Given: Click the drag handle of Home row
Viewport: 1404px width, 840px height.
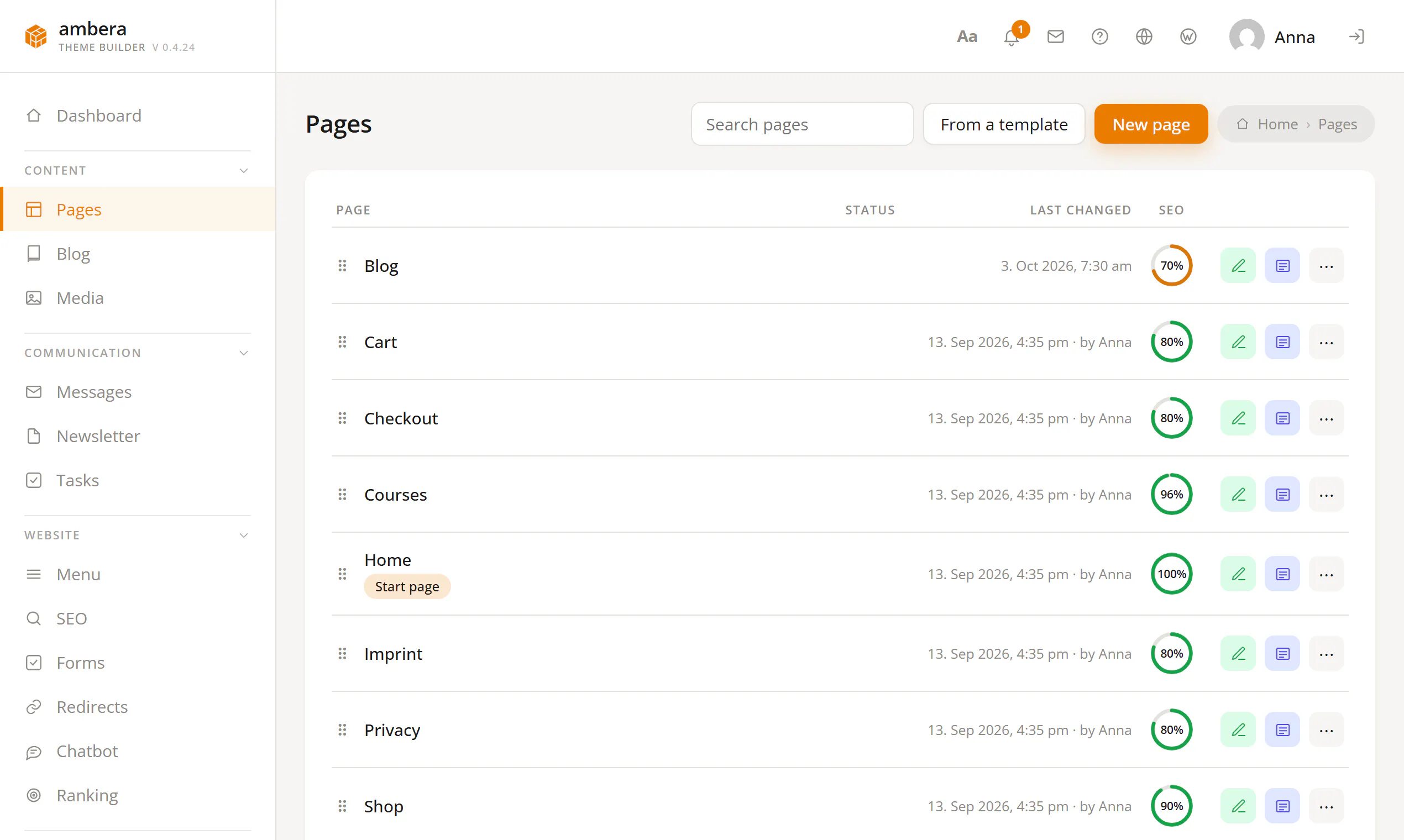Looking at the screenshot, I should coord(343,574).
